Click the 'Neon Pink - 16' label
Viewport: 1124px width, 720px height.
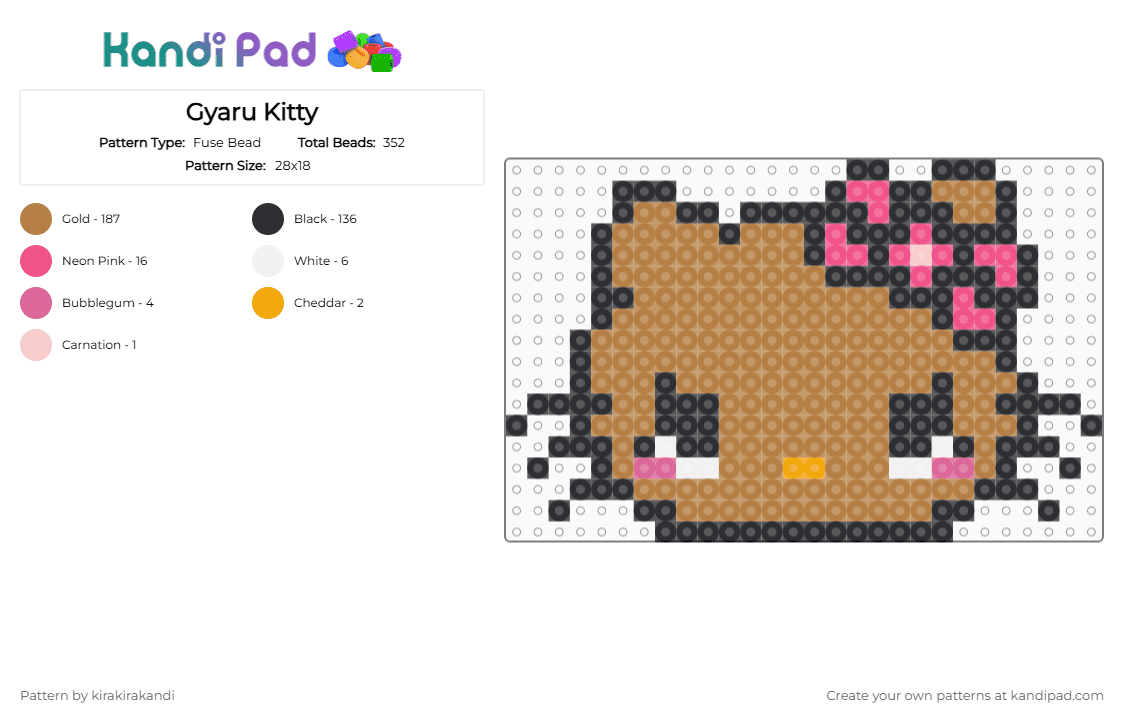[x=105, y=261]
